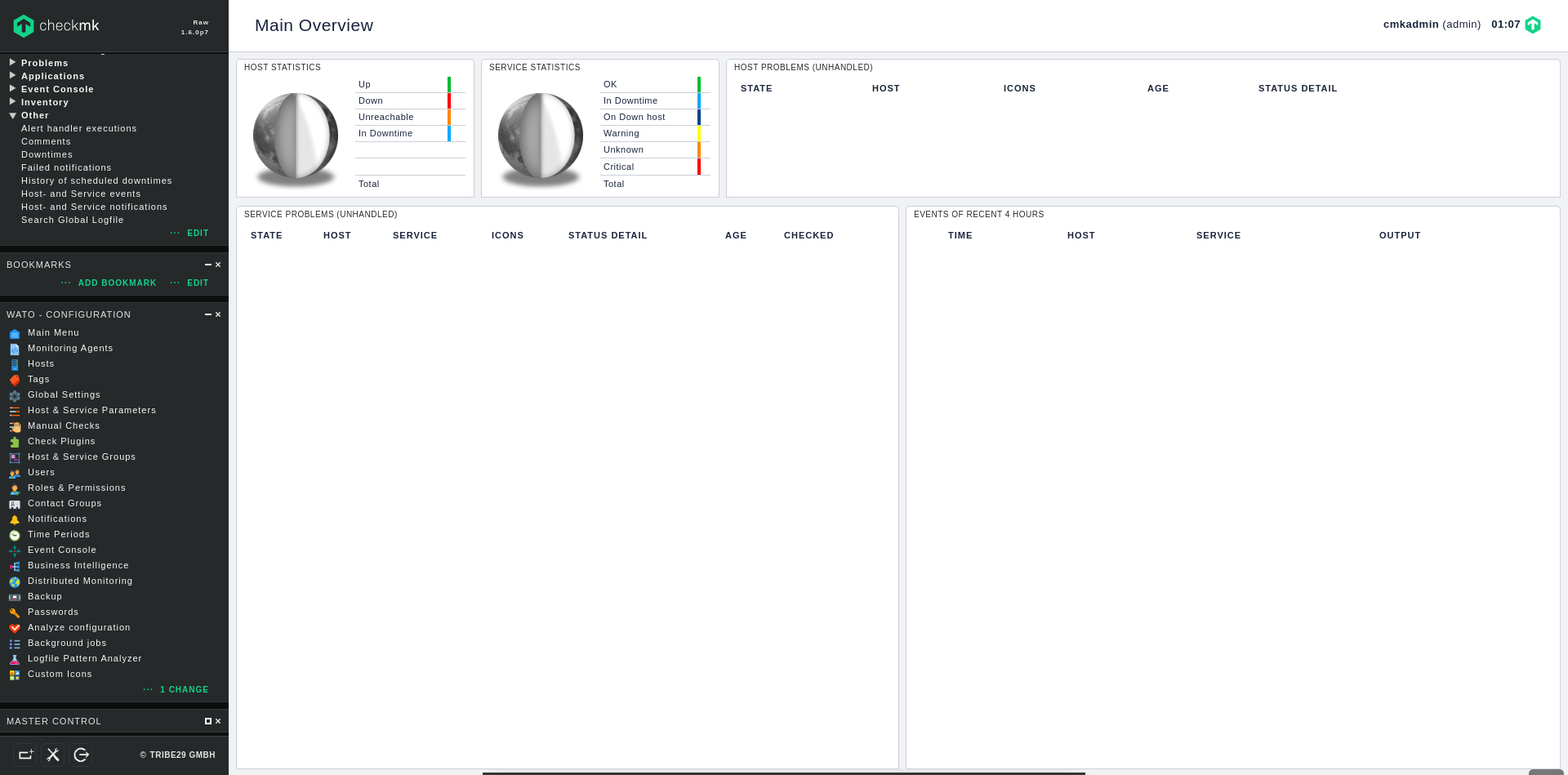Click the 1 Change link
1568x775 pixels.
pos(184,689)
